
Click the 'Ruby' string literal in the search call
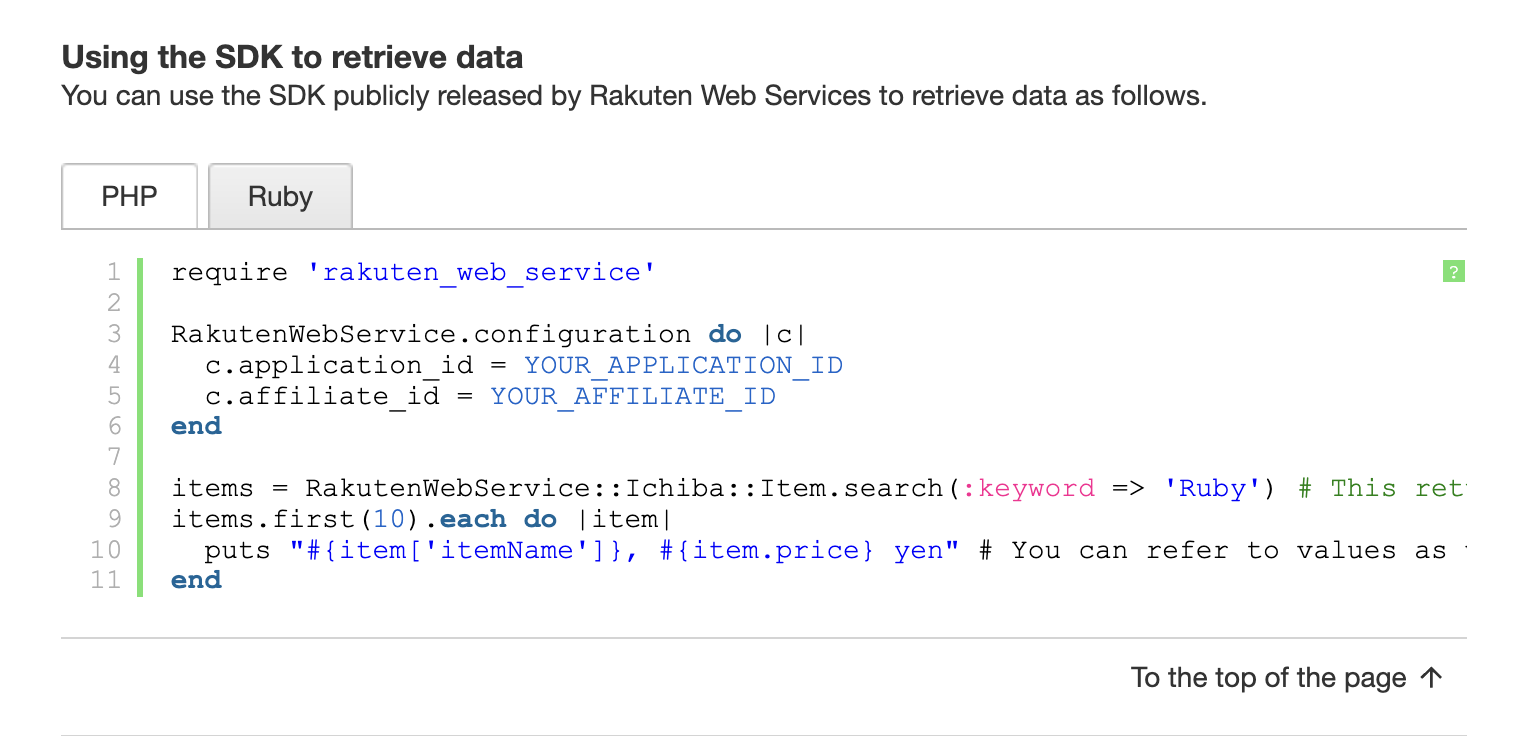(1212, 488)
